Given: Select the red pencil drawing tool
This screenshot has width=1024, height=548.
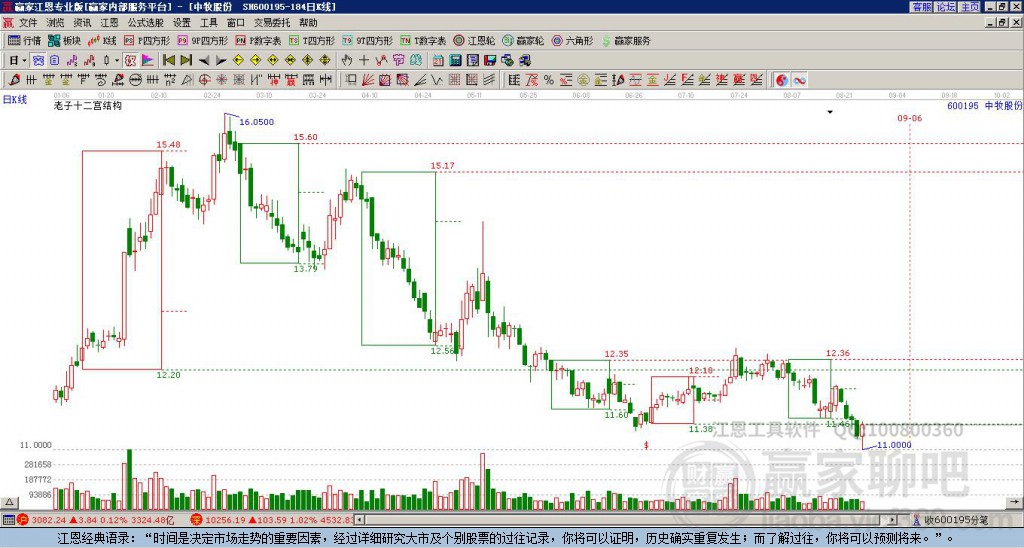Looking at the screenshot, I should pos(14,80).
